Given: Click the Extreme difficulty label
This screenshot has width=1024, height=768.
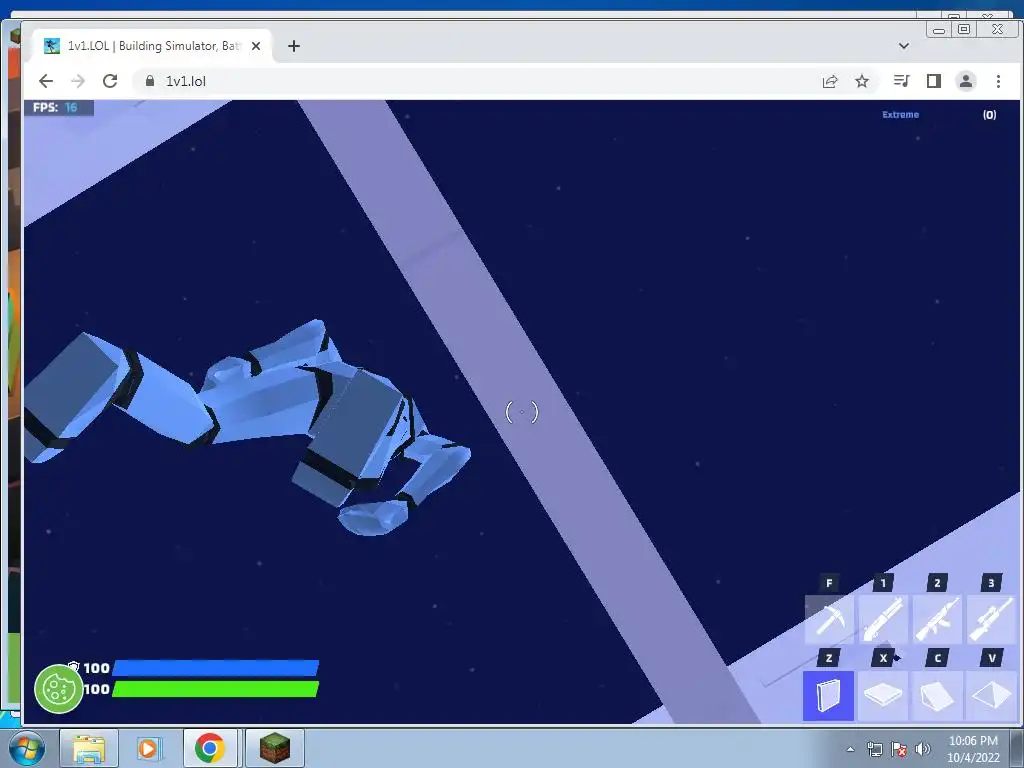Looking at the screenshot, I should click(x=901, y=114).
